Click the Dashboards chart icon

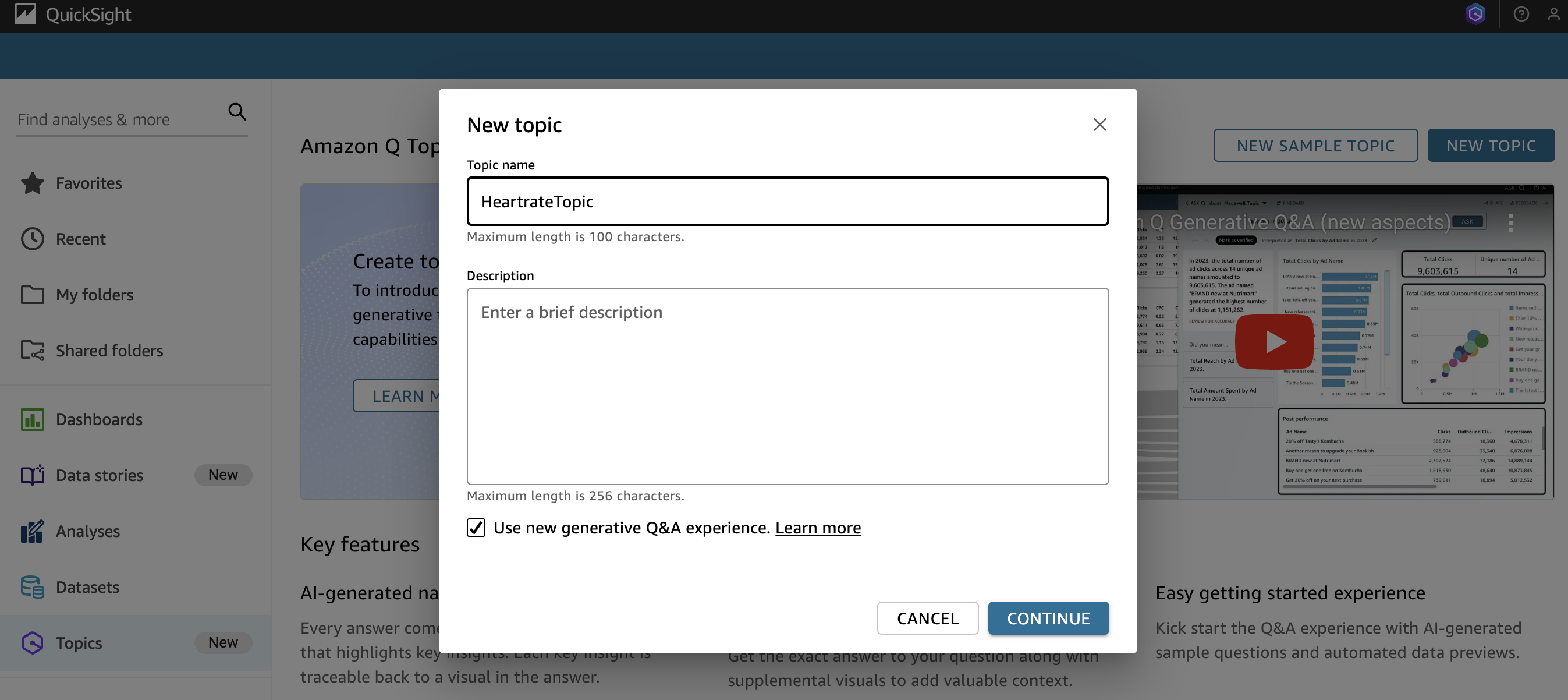32,419
